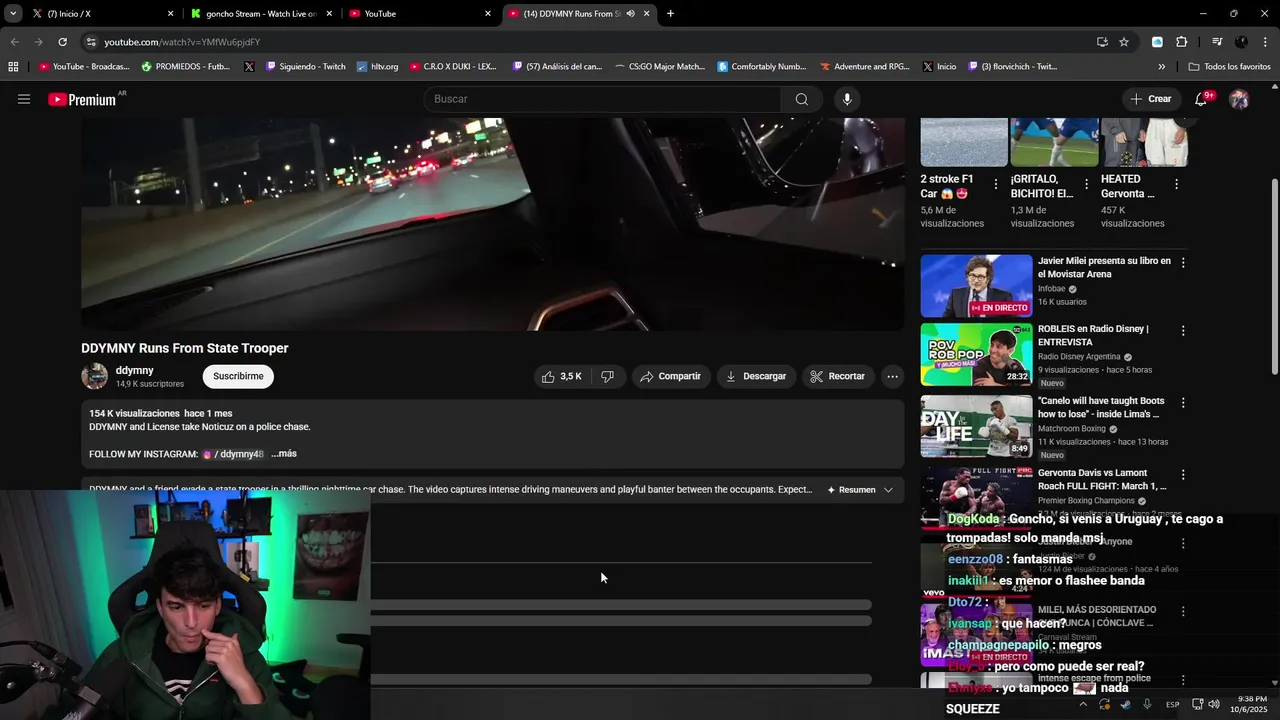The image size is (1280, 720).
Task: Open the account avatar menu
Action: point(1239,99)
